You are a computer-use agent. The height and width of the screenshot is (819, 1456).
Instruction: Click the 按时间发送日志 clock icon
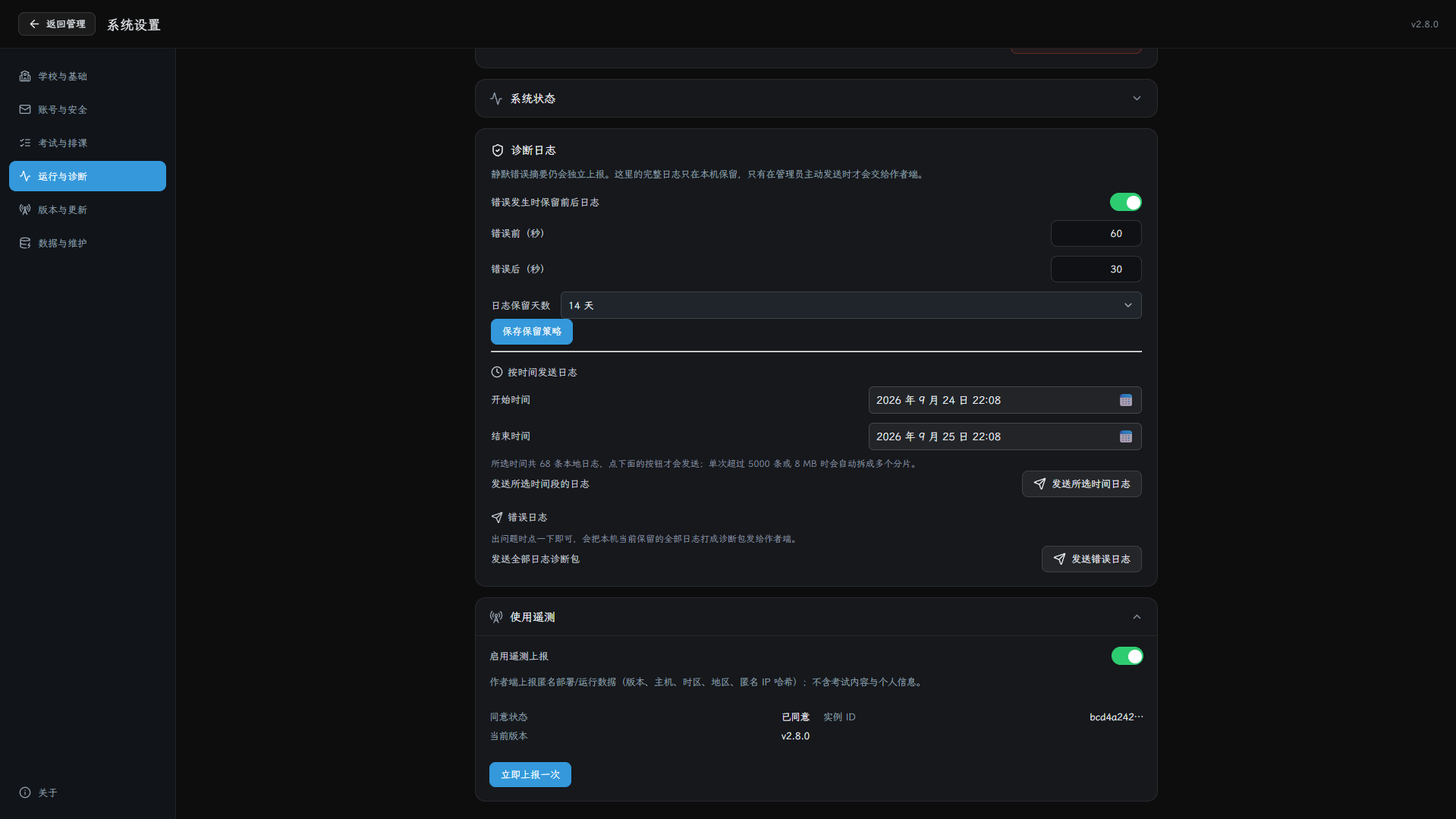497,372
